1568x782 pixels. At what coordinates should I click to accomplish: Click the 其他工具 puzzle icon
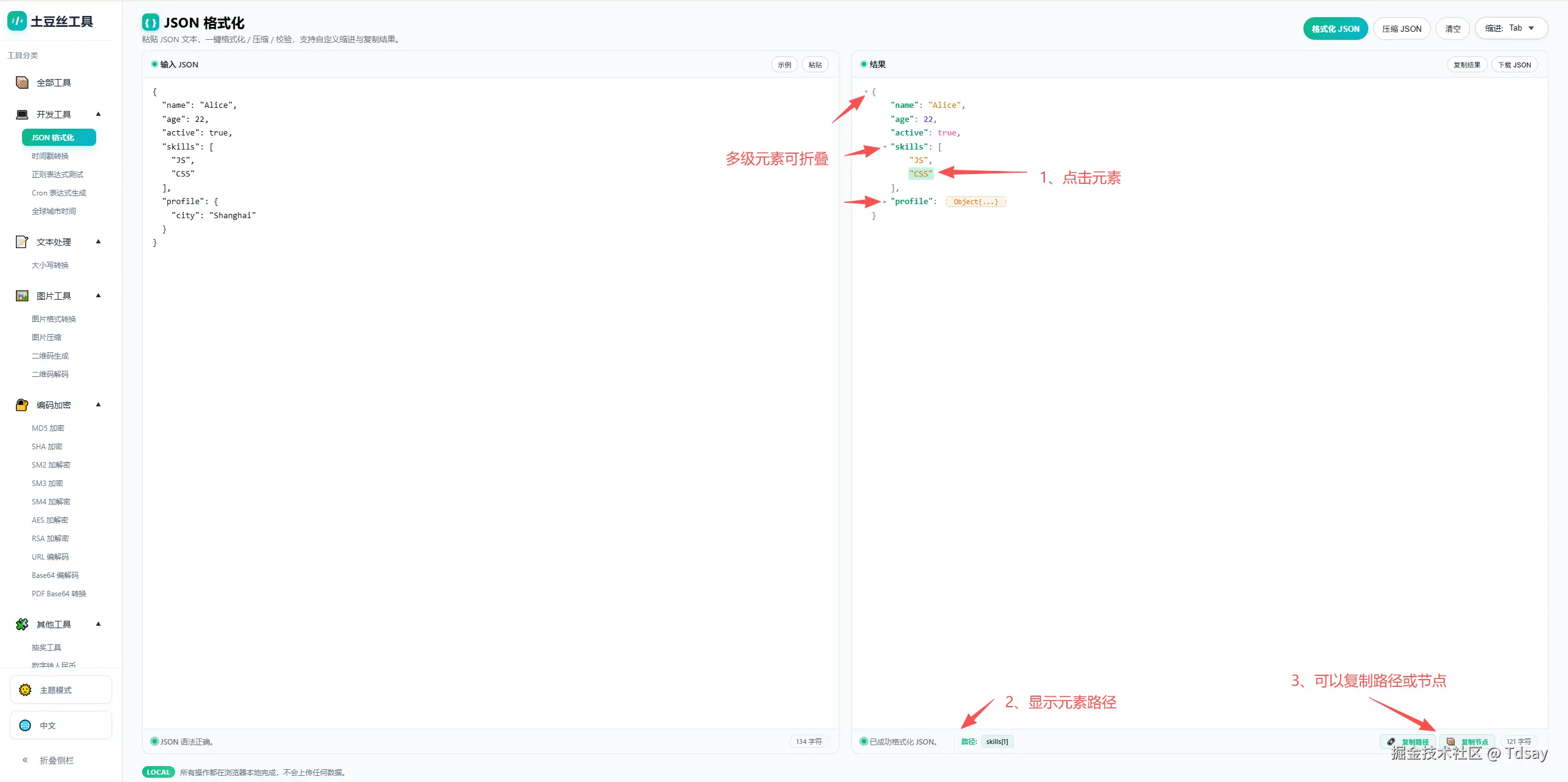[22, 624]
